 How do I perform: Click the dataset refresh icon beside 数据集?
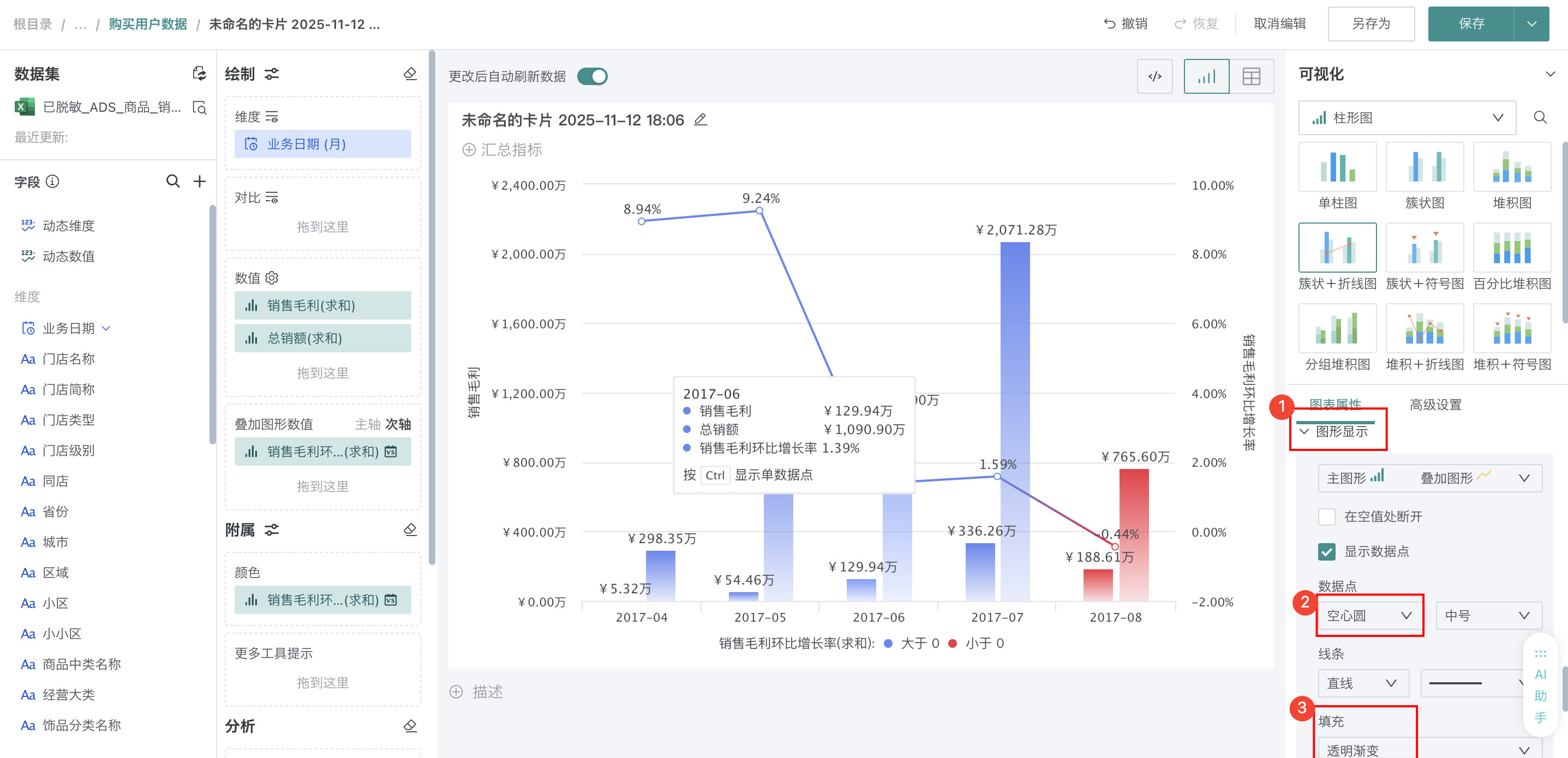click(199, 74)
